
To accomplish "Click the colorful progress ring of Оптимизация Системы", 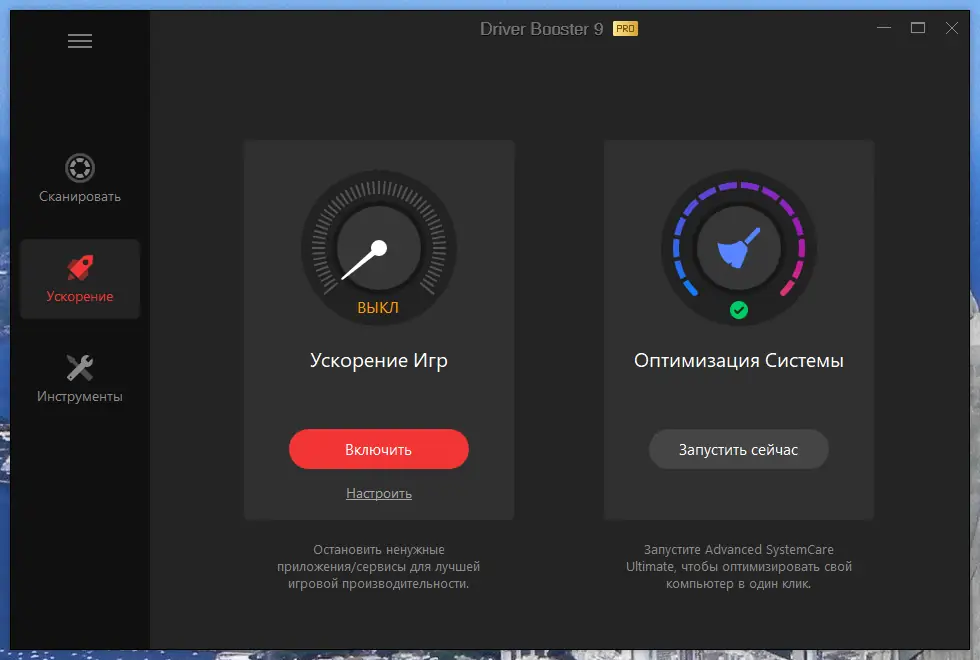I will [x=738, y=185].
